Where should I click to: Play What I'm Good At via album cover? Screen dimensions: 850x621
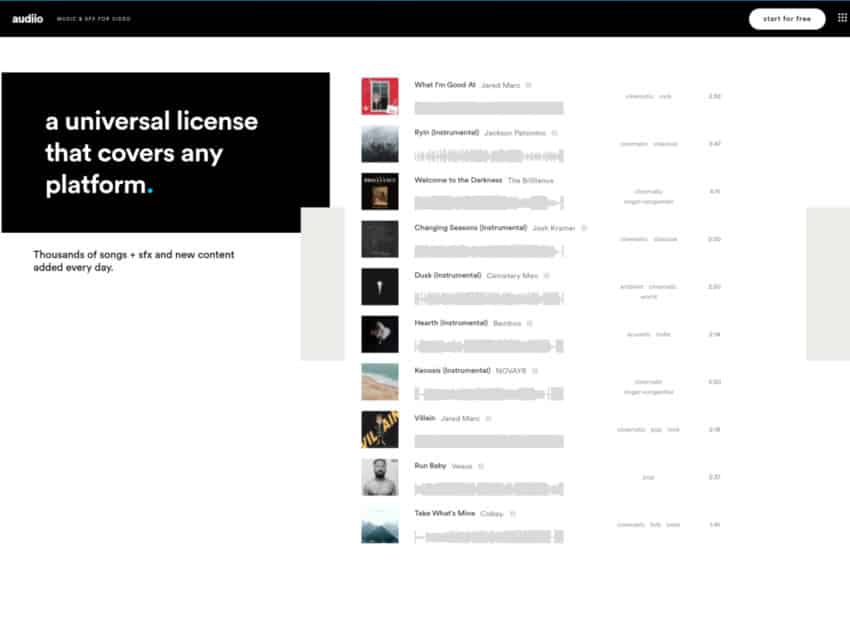(x=379, y=96)
